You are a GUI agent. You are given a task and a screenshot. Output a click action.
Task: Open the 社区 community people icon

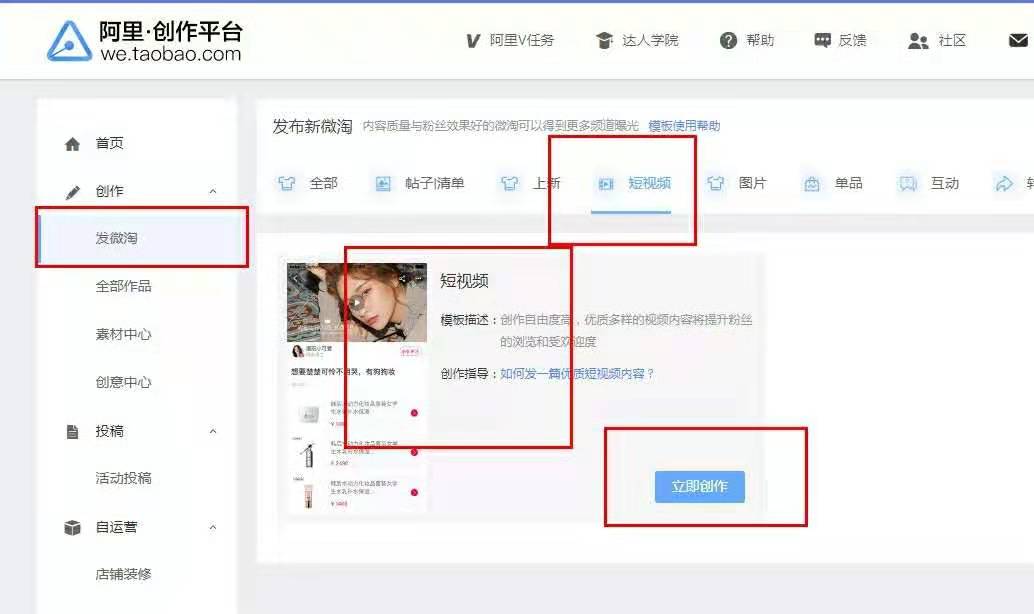coord(917,40)
